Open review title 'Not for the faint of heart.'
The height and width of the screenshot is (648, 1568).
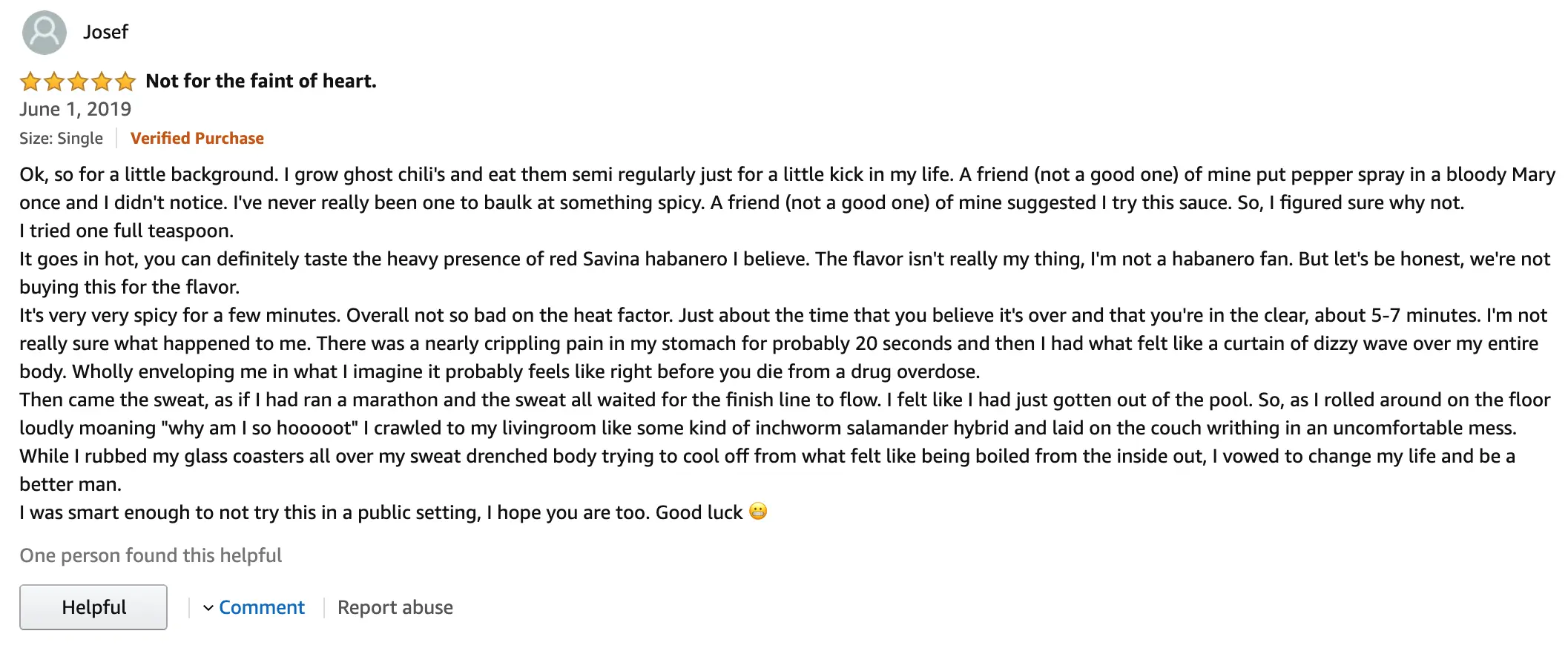pos(261,81)
